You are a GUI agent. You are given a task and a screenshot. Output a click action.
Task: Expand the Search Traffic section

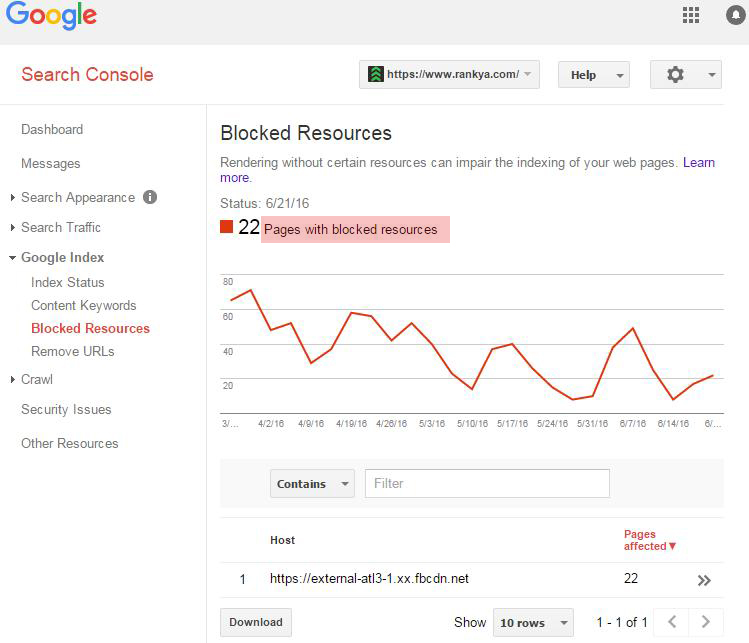coord(60,227)
